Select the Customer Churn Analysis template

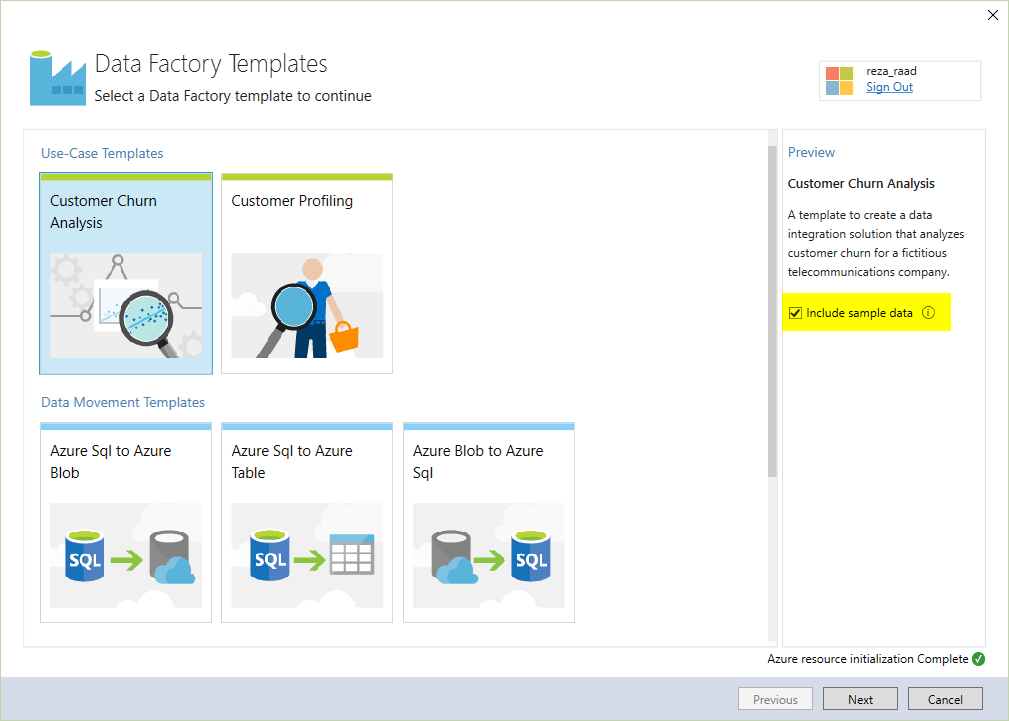125,273
